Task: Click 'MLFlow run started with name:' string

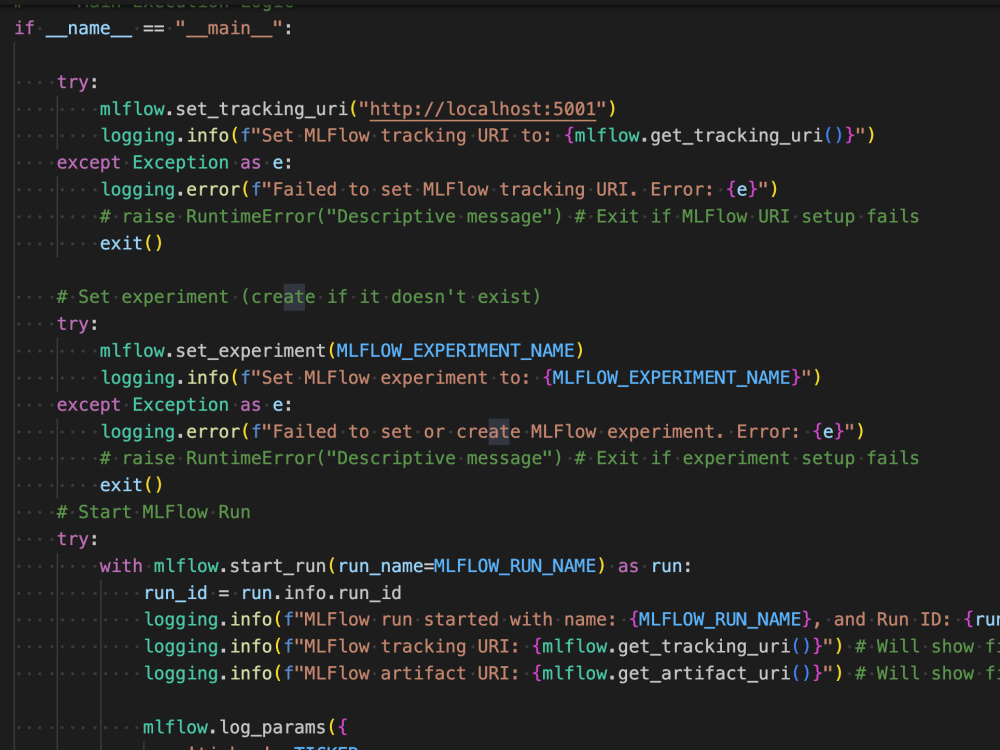Action: 460,620
